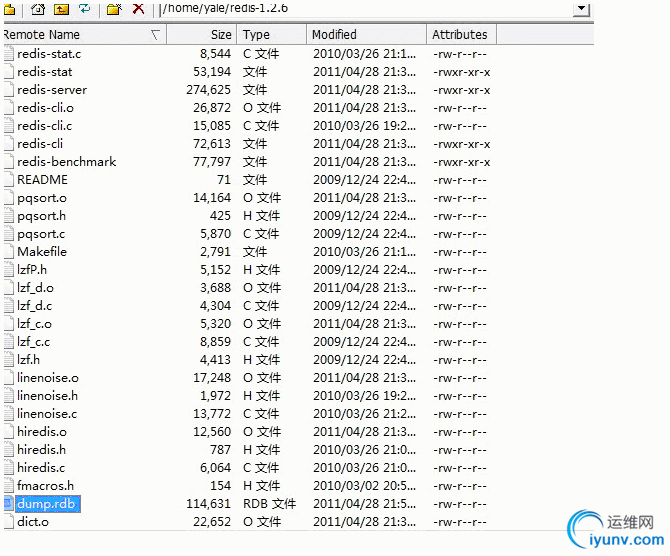Click the file icon beside dump.rdb
The image size is (670, 556).
pyautogui.click(x=9, y=503)
